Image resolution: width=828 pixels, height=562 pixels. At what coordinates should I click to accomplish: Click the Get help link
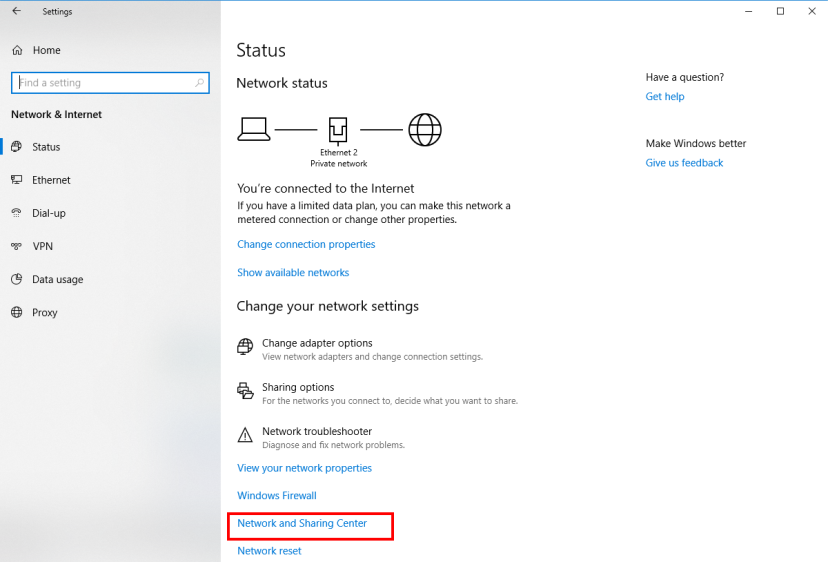pos(665,97)
